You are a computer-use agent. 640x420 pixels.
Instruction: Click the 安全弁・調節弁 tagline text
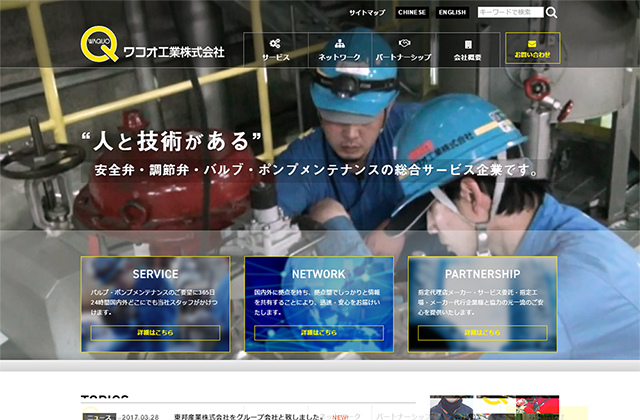click(x=317, y=170)
